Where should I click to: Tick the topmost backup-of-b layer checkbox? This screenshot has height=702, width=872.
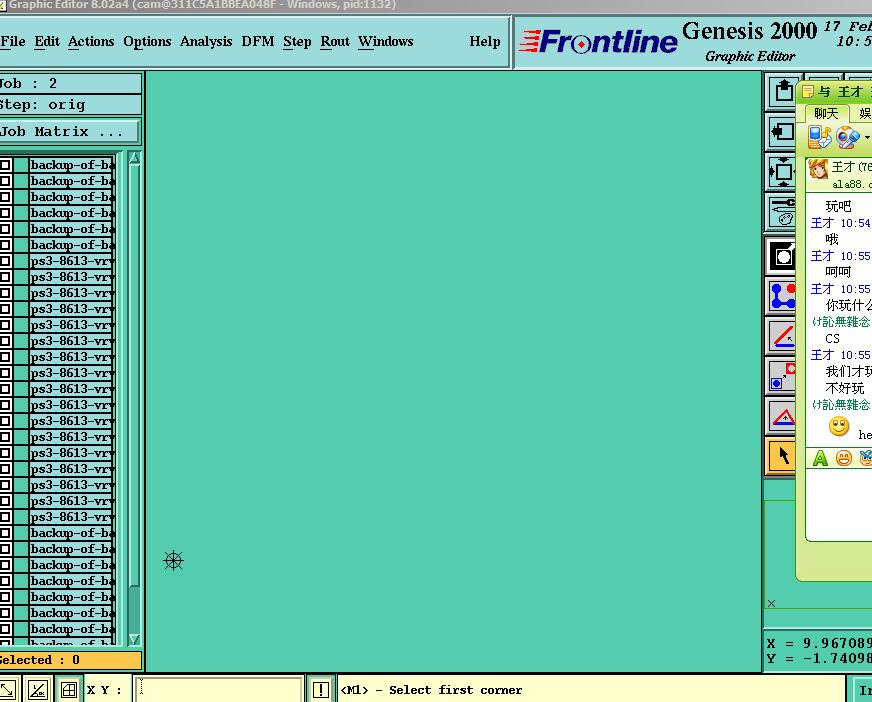click(6, 165)
